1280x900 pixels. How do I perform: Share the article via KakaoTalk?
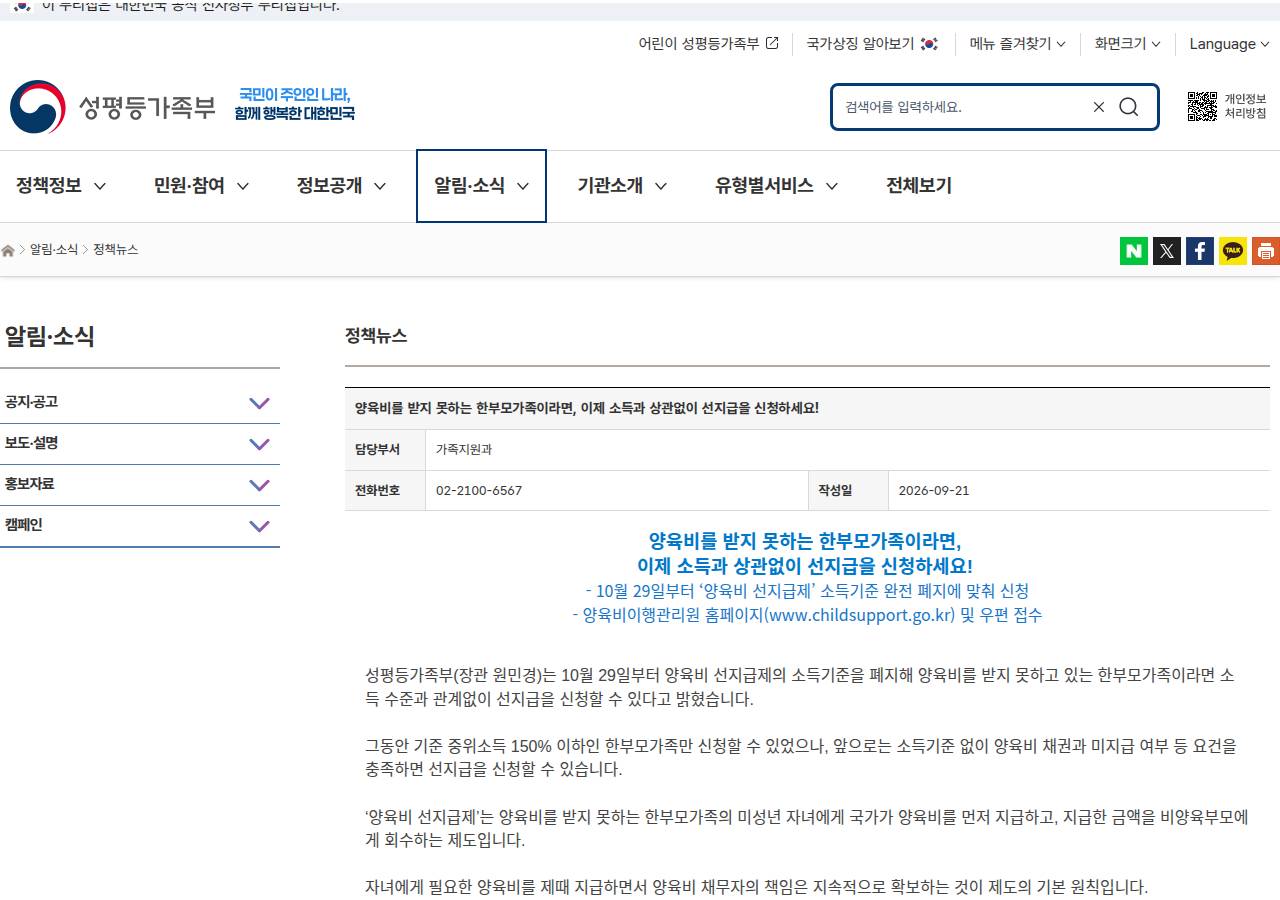(1233, 251)
